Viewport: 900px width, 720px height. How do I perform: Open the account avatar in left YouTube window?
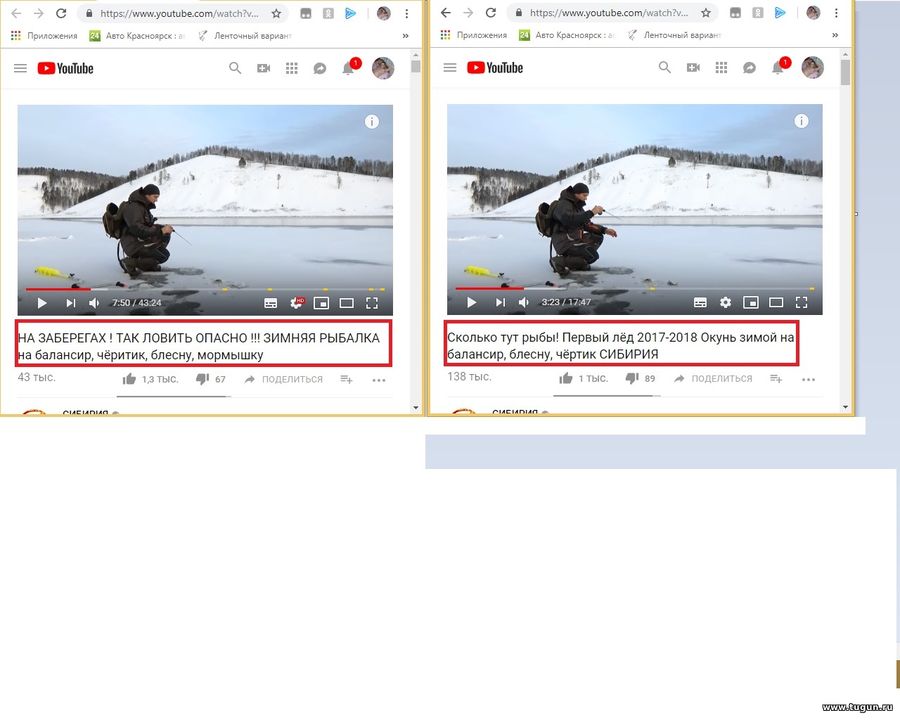[x=383, y=68]
